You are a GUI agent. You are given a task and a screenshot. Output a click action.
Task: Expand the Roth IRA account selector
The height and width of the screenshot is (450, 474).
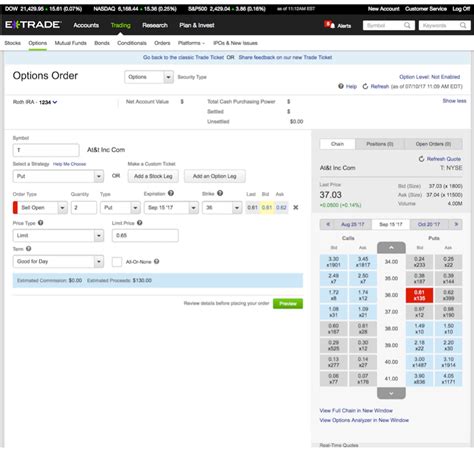coord(35,102)
